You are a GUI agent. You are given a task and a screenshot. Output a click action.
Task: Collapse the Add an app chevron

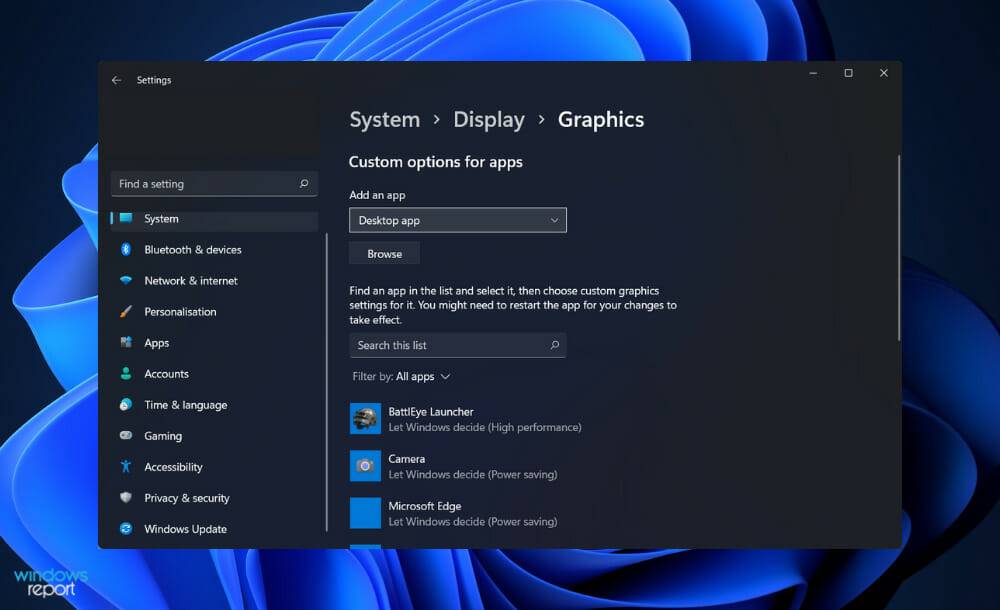pyautogui.click(x=554, y=220)
